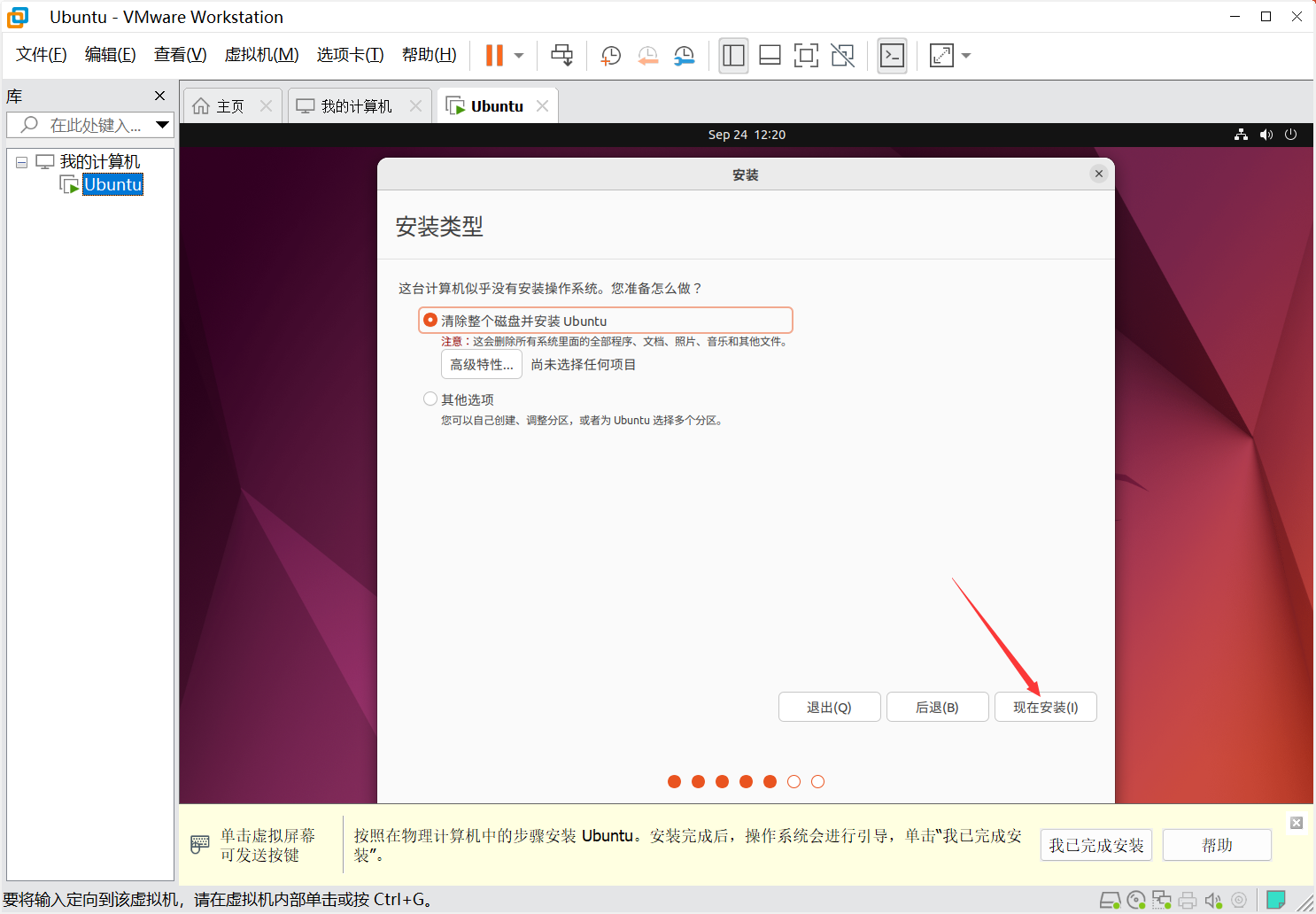Select the Ubuntu tab
The width and height of the screenshot is (1316, 914).
(497, 106)
